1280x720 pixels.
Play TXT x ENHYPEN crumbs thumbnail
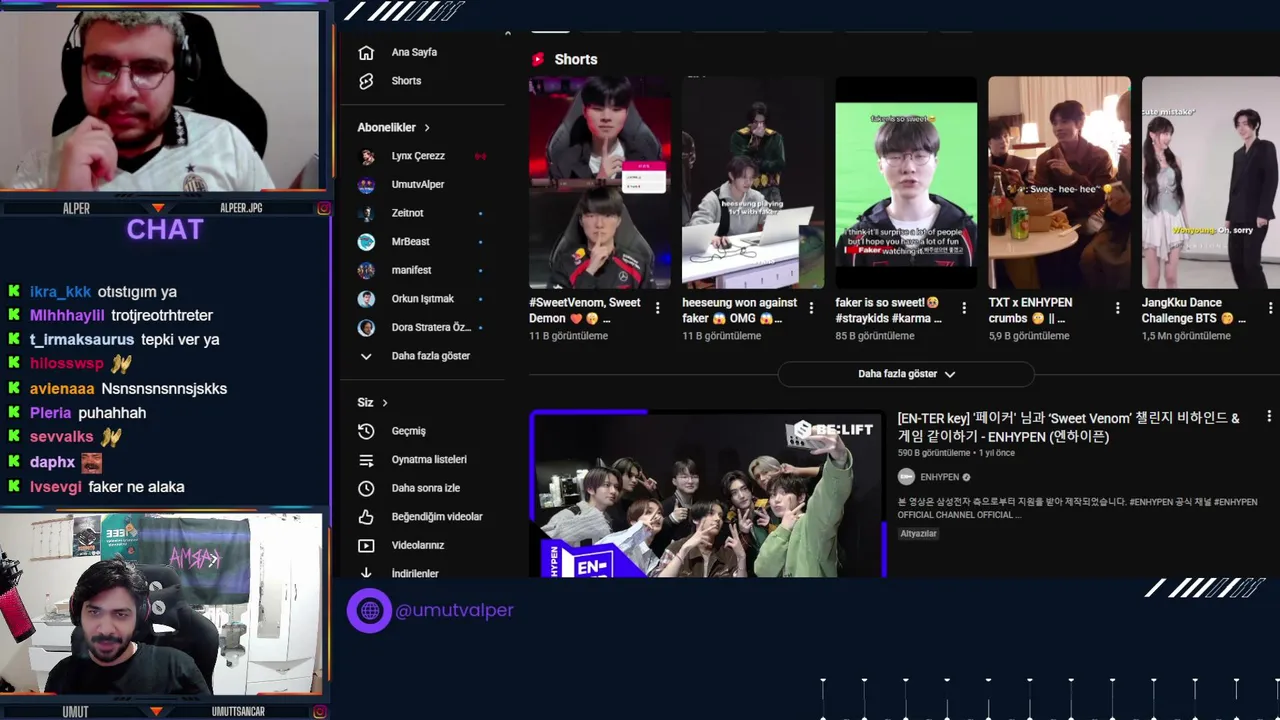pos(1059,183)
